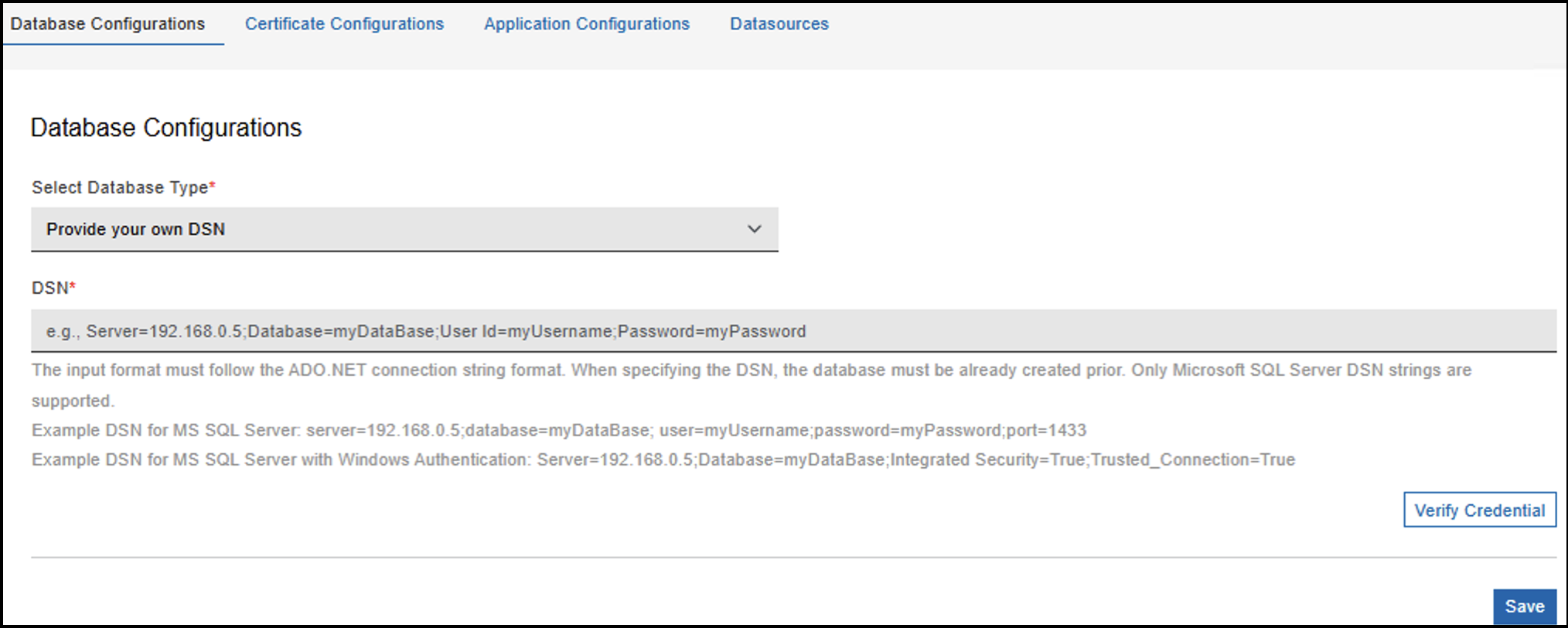Click the divider line above the Save button

tap(793, 557)
